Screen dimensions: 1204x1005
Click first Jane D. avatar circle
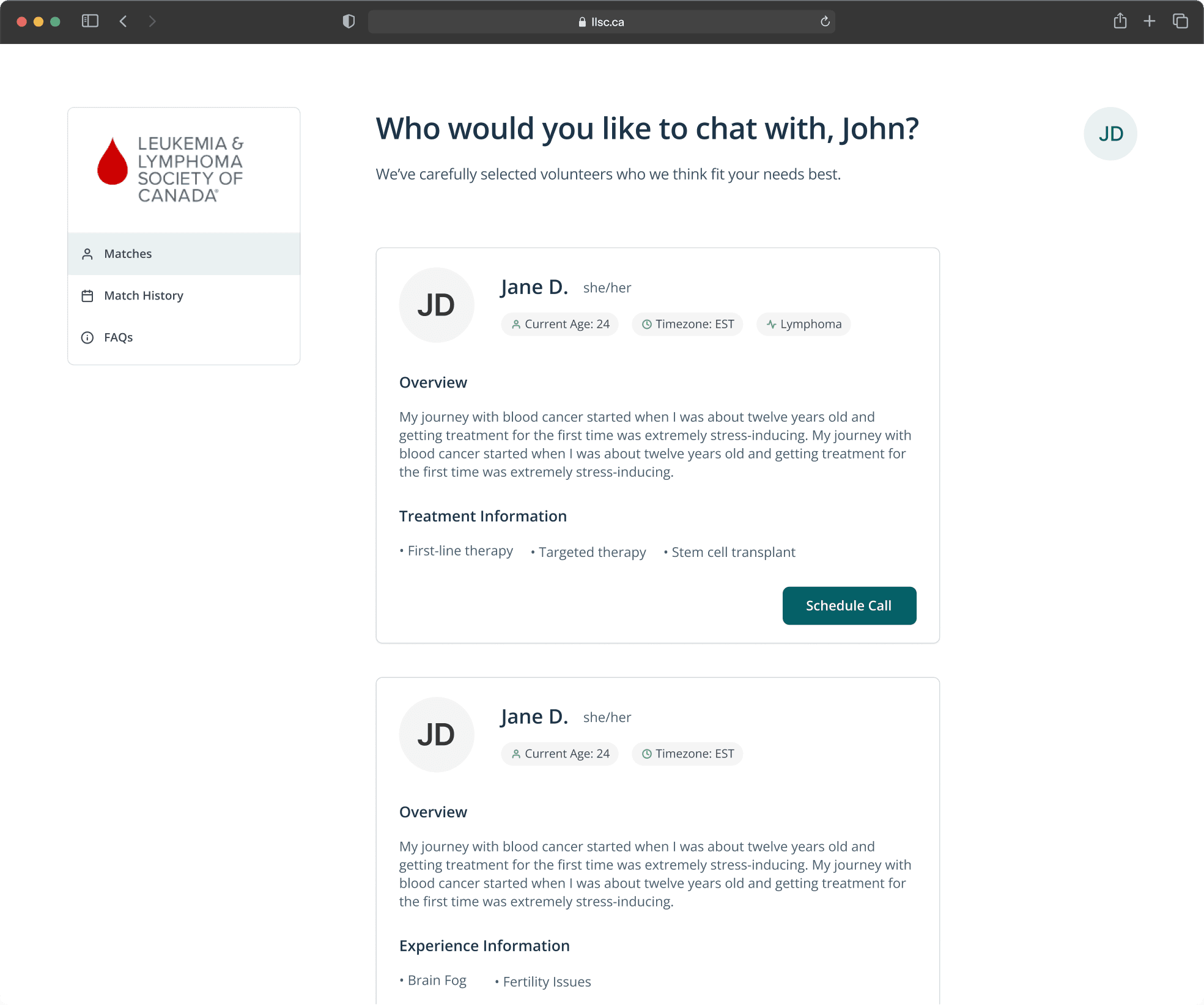(436, 305)
